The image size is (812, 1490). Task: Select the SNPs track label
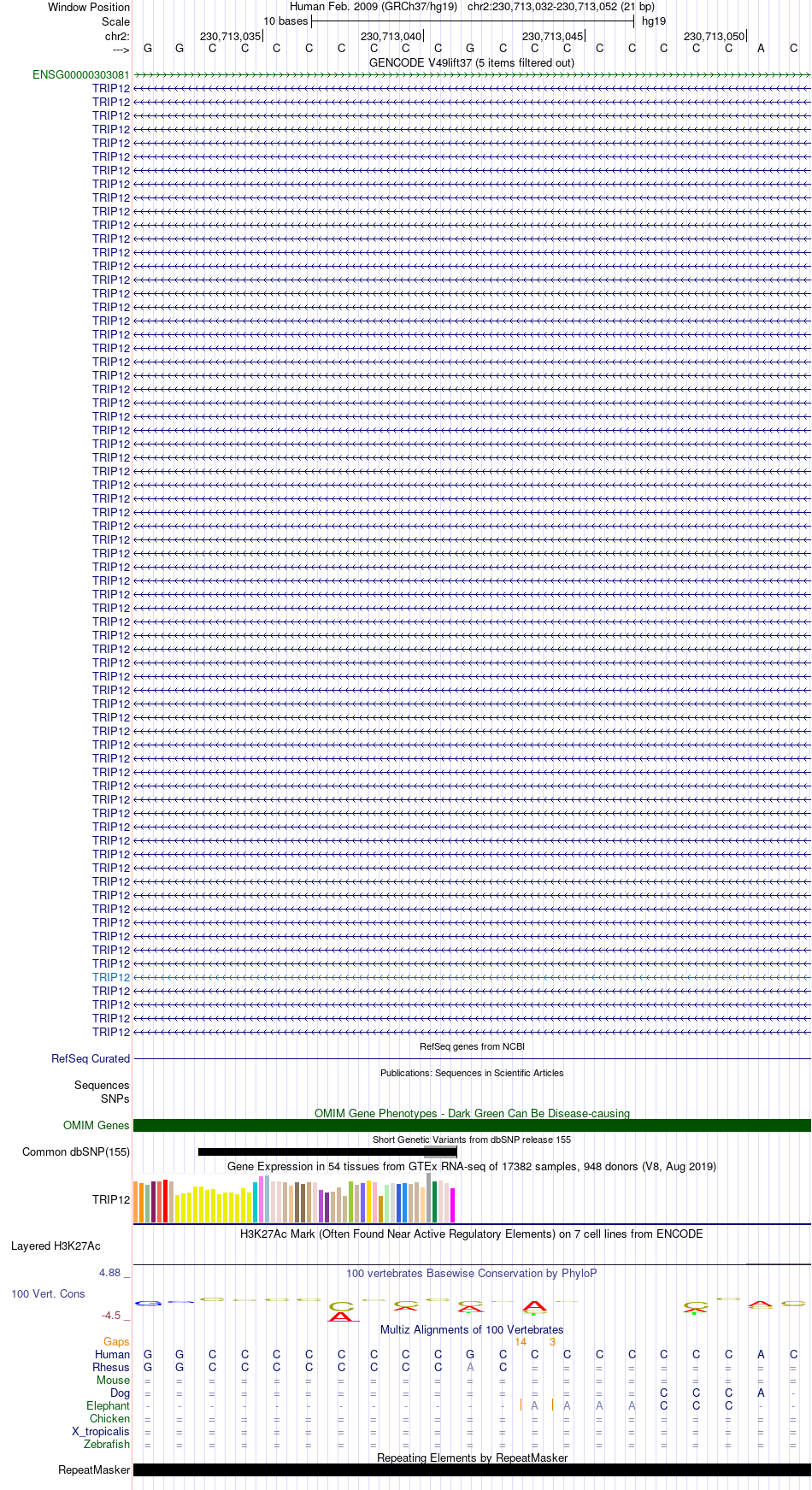[x=115, y=1099]
